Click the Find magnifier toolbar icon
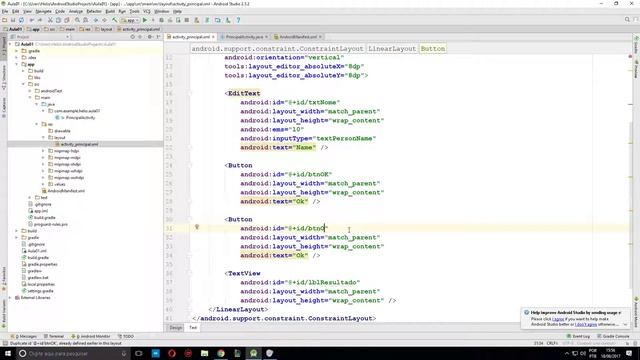640x360 pixels. click(77, 20)
